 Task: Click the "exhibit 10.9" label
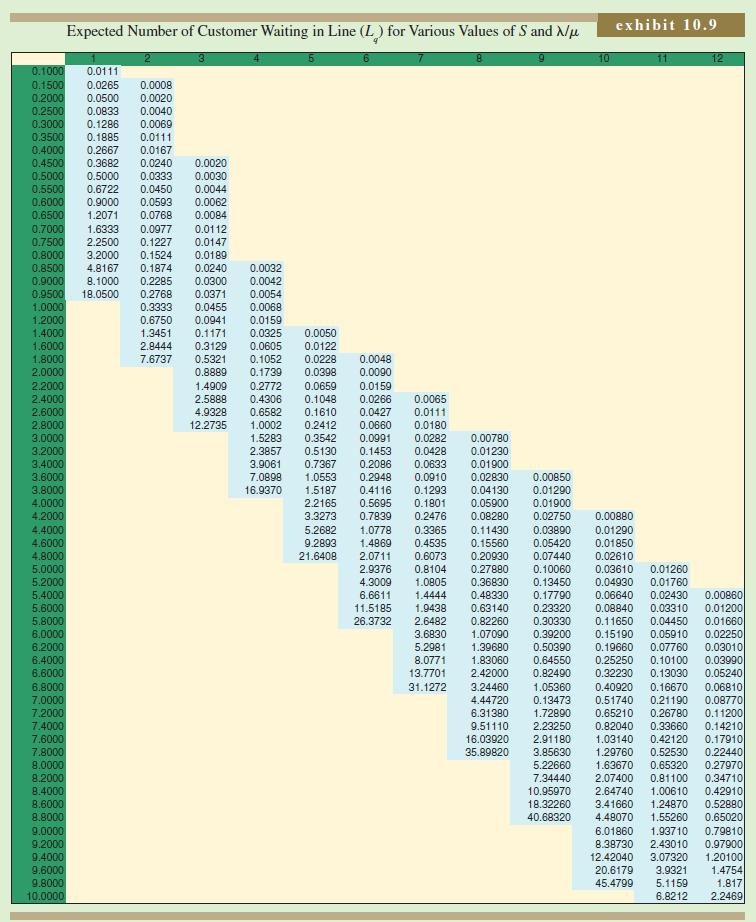(666, 25)
